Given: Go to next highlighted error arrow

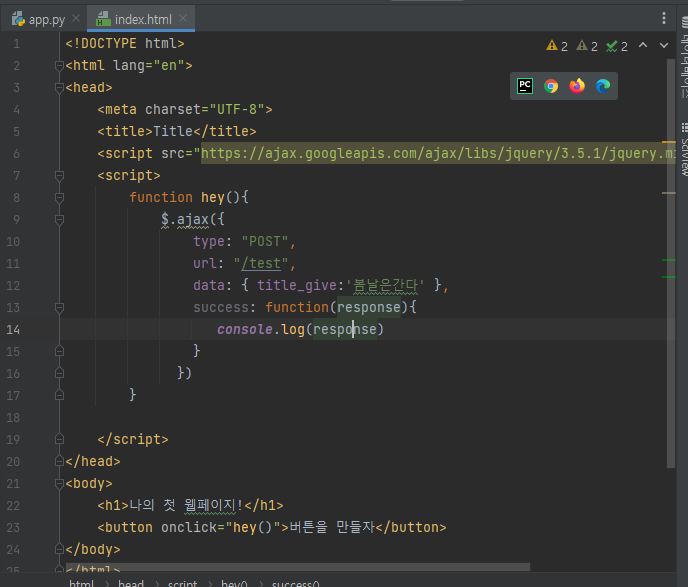Looking at the screenshot, I should pos(664,45).
